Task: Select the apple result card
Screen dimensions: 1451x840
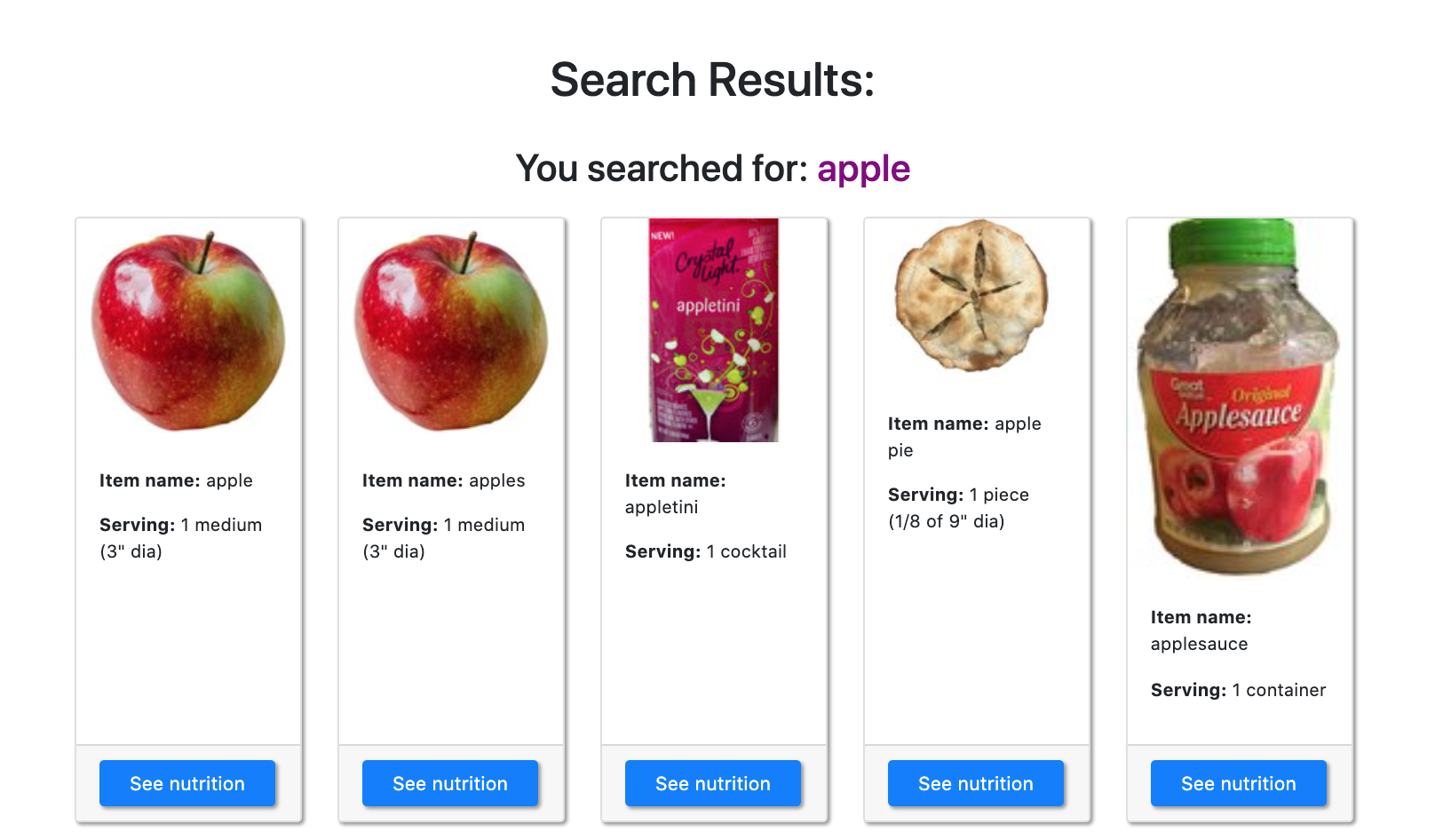Action: click(188, 519)
